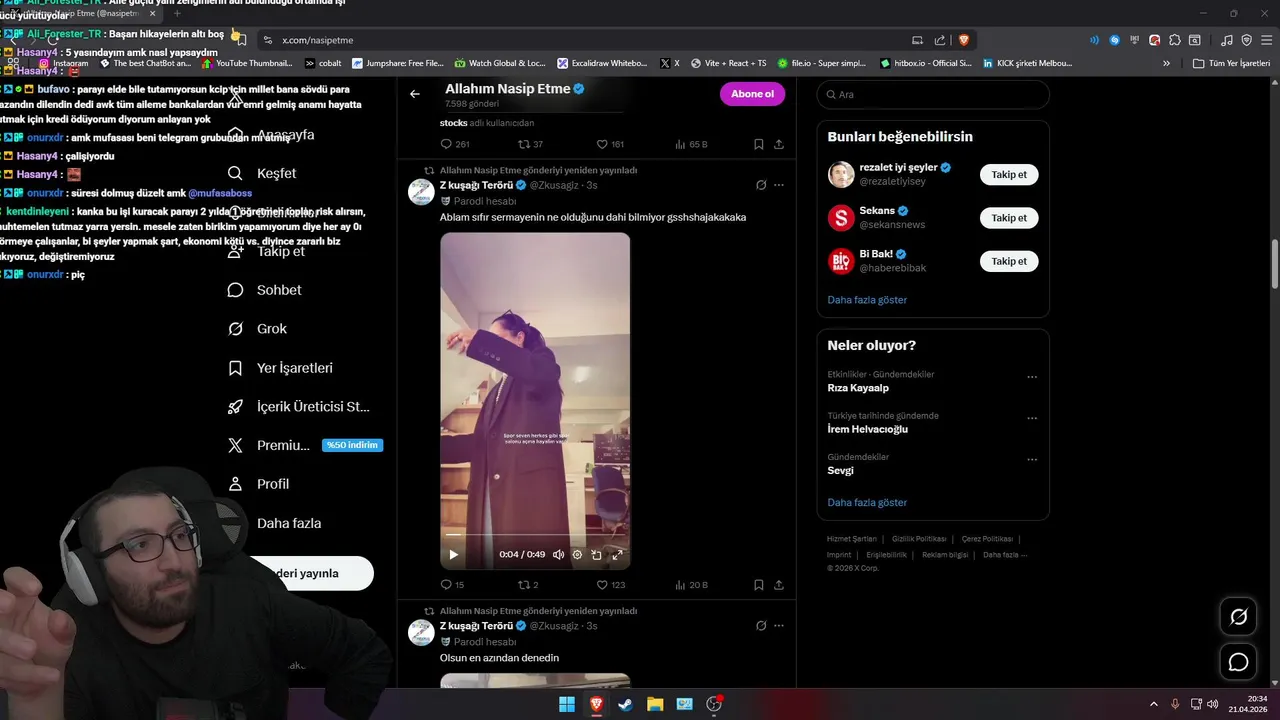The height and width of the screenshot is (720, 1280).
Task: Click Daha fazla göster under Bunları beğenebilirsin
Action: (x=867, y=300)
